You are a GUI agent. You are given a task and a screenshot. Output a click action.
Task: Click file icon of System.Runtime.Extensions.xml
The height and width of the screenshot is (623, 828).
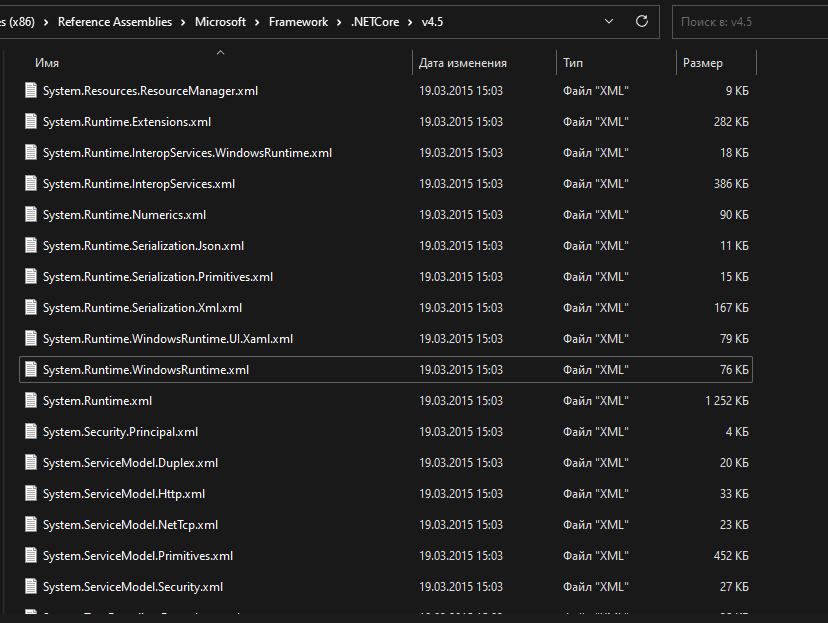(31, 121)
